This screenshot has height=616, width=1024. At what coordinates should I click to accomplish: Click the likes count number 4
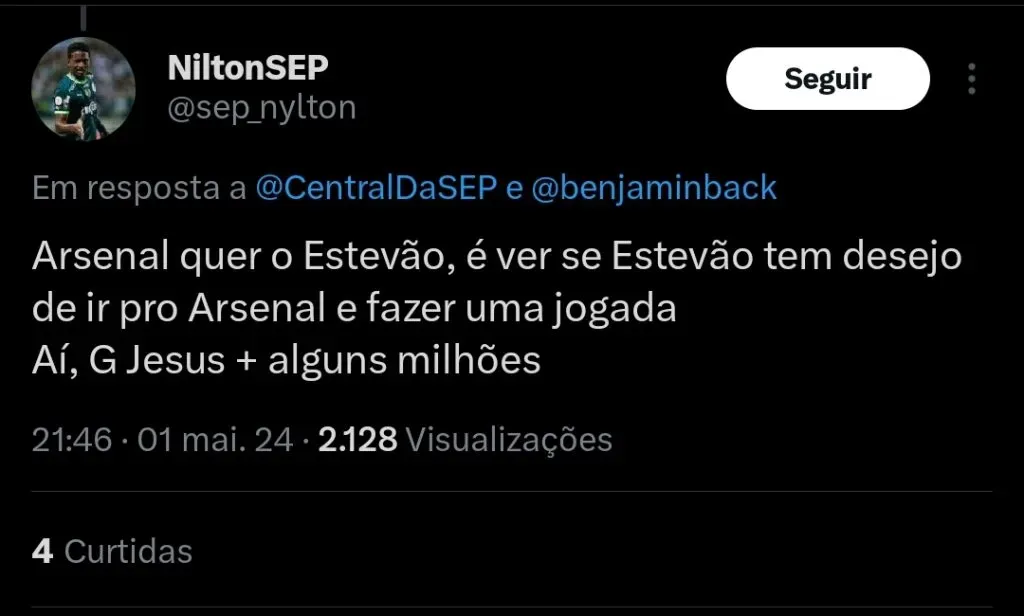42,550
